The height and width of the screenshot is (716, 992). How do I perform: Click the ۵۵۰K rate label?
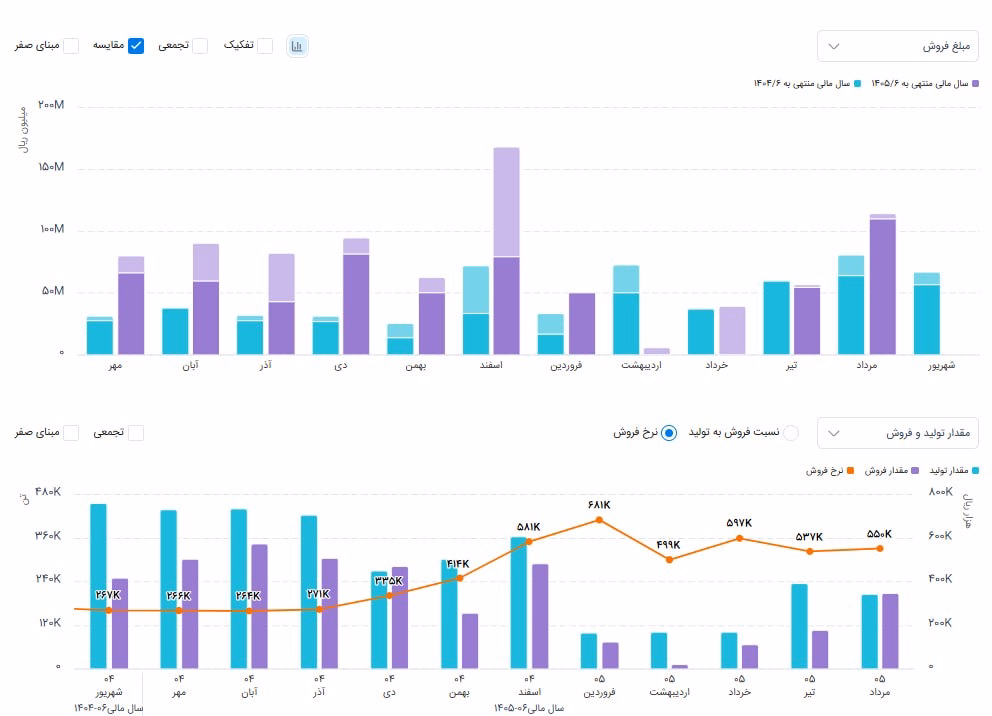(x=879, y=534)
